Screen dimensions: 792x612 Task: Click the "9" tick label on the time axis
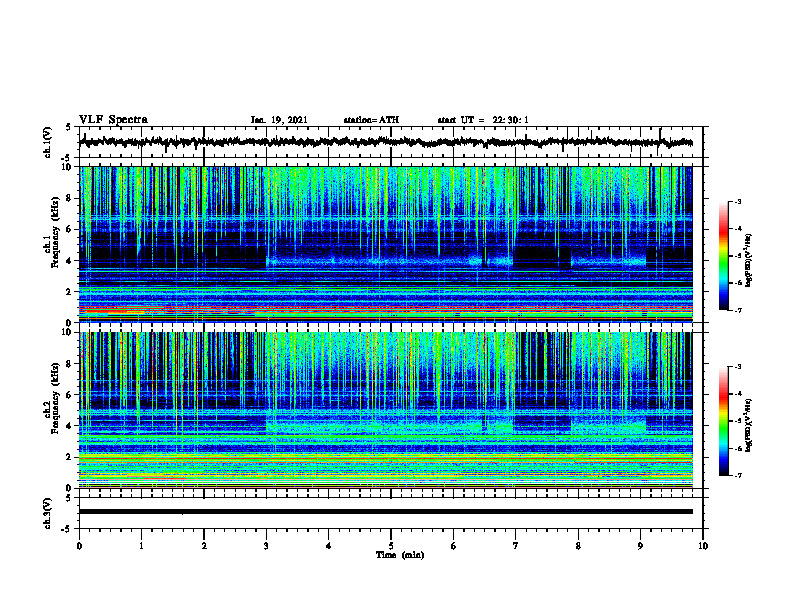click(x=640, y=546)
